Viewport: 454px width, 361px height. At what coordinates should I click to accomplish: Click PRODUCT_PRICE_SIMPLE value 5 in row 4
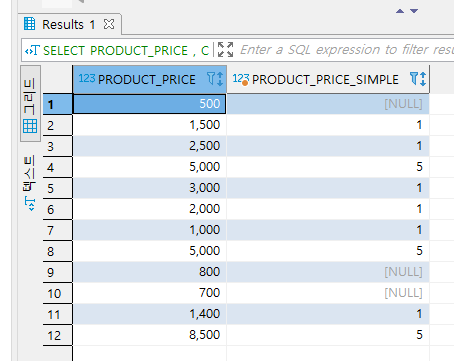pyautogui.click(x=328, y=167)
